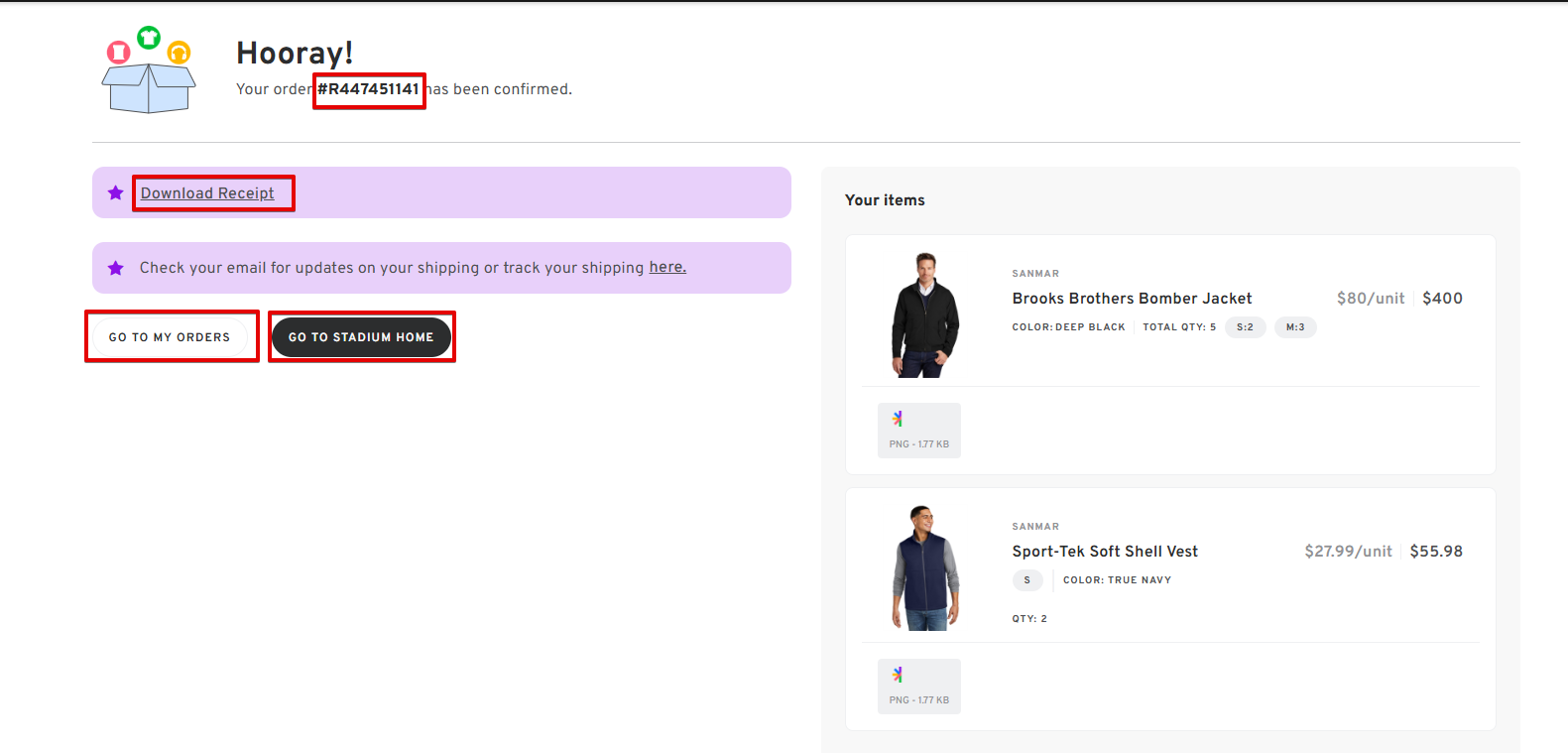Click Go To Stadium Home button
Image resolution: width=1568 pixels, height=753 pixels.
pyautogui.click(x=361, y=337)
